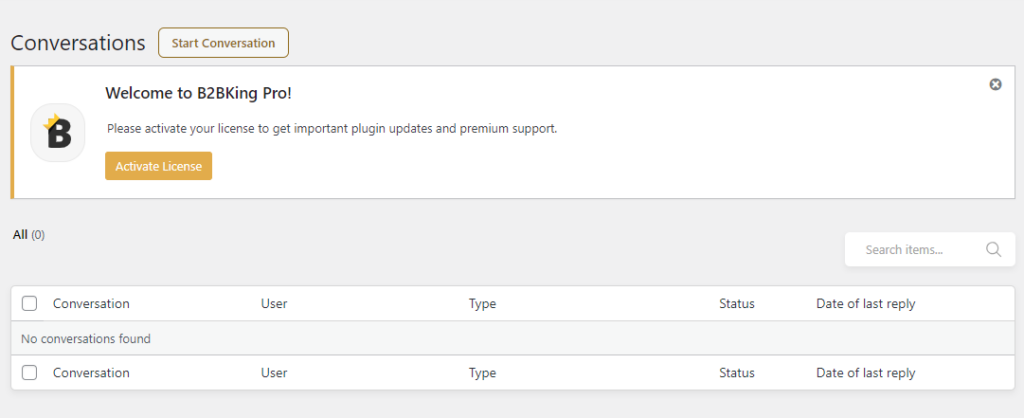
Task: Start a new conversation
Action: (223, 43)
